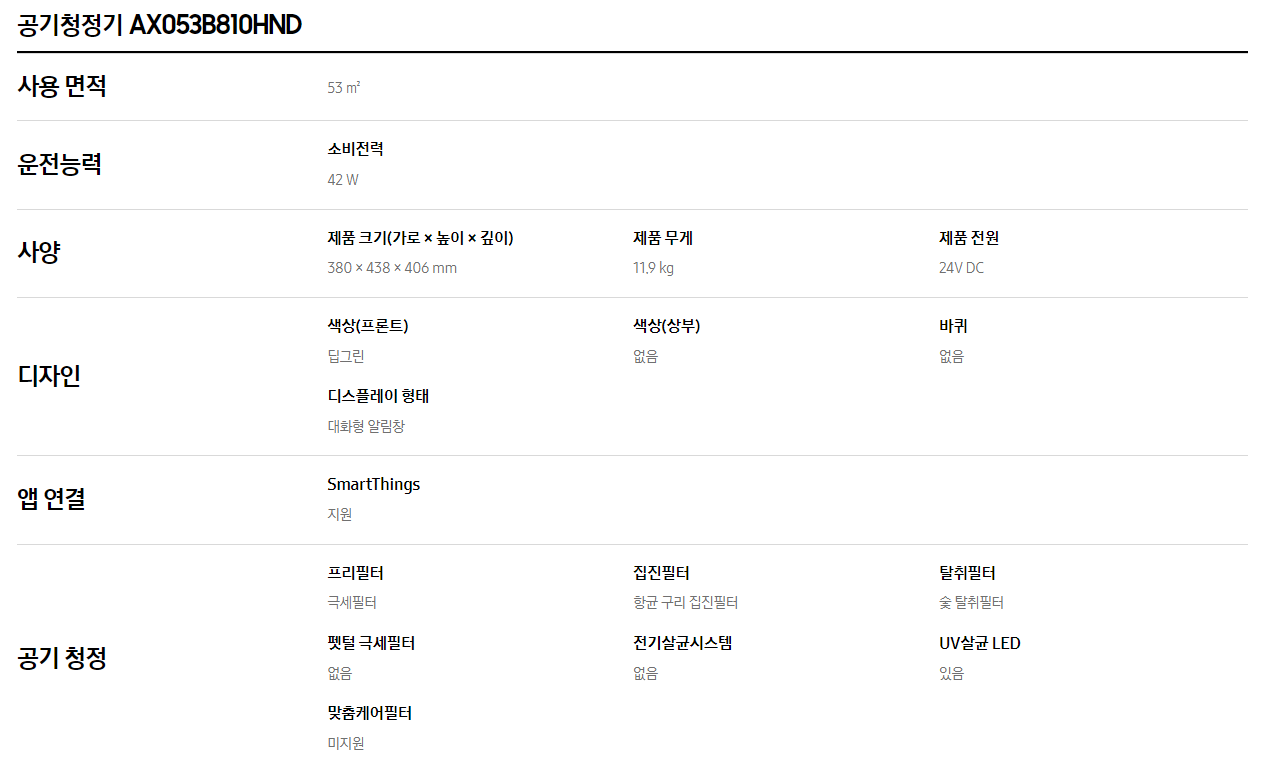1267x768 pixels.
Task: Click the 제품 크기 dimensions label
Action: (x=420, y=238)
